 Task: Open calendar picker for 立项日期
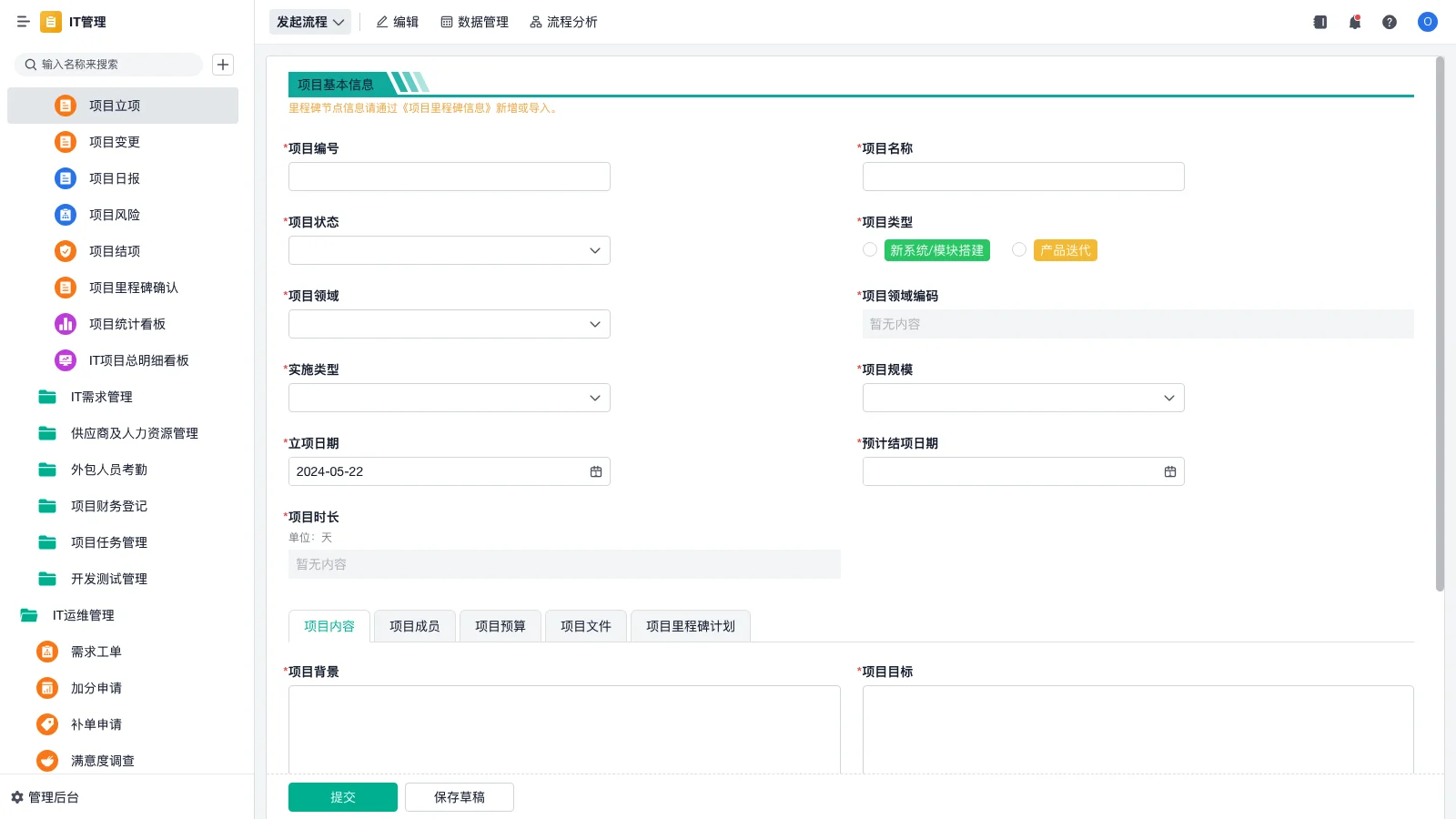(x=596, y=471)
